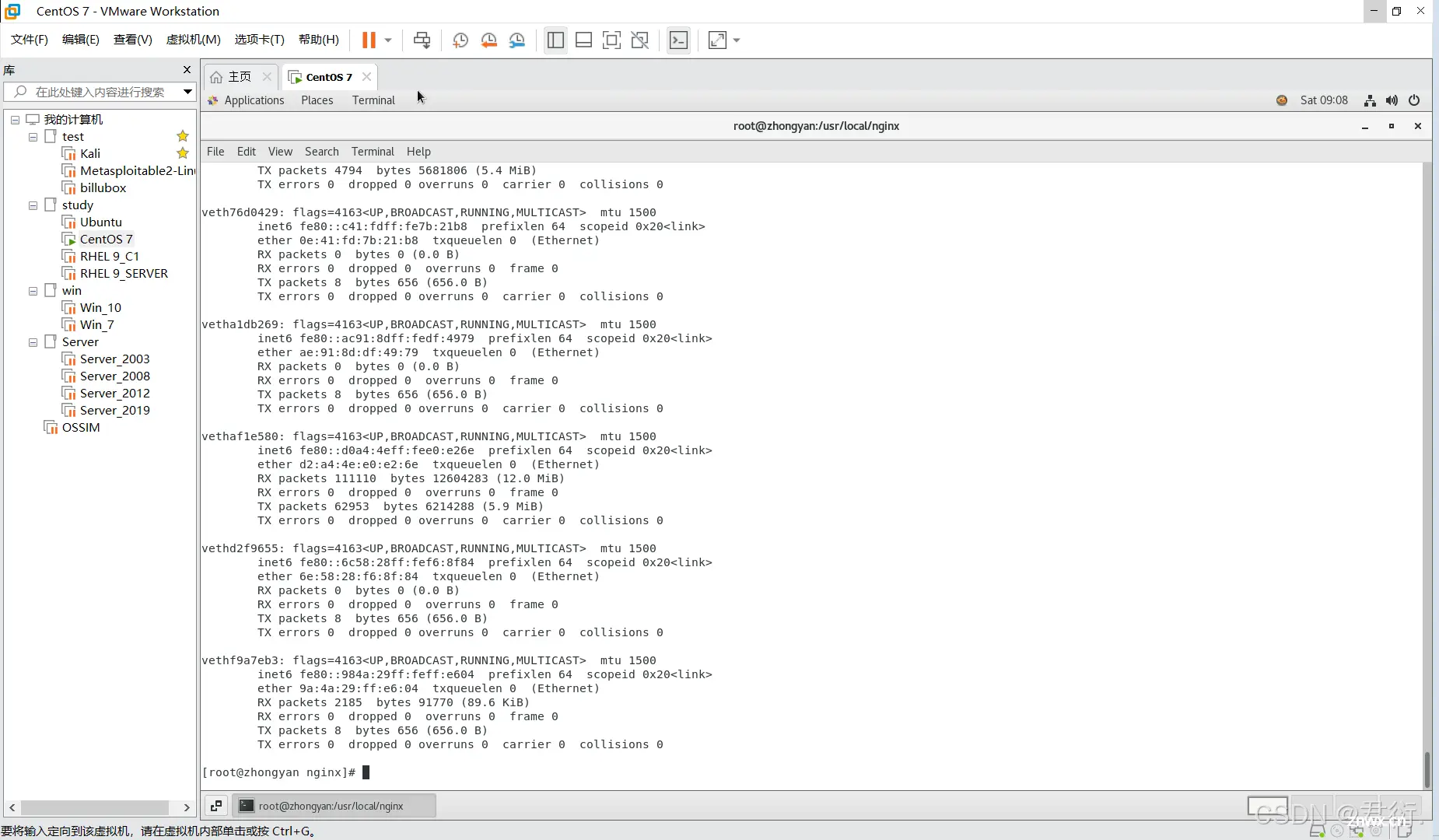Open the GNOME network status icon
Viewport: 1439px width, 840px height.
point(1370,100)
